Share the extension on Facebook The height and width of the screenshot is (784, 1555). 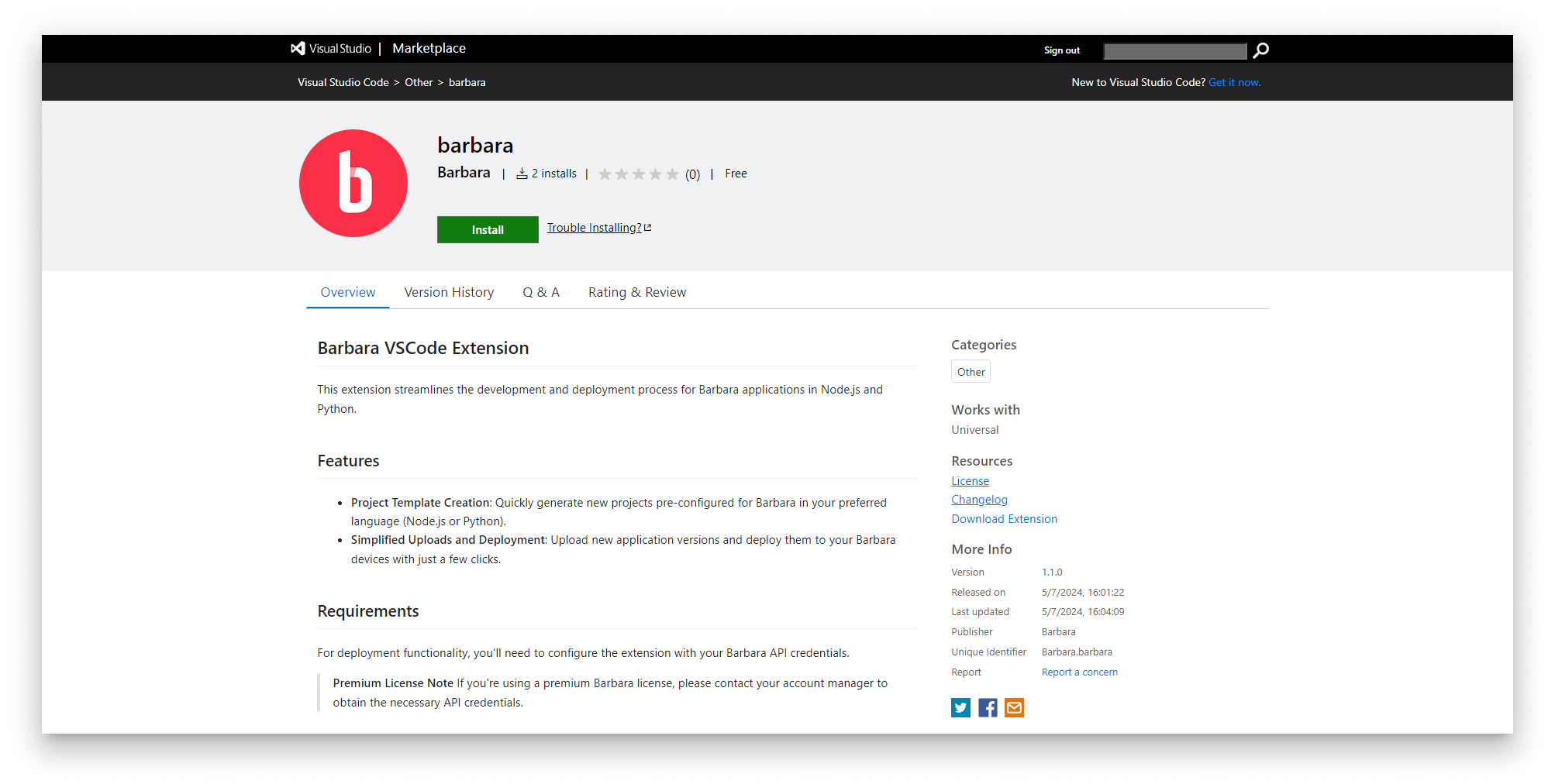[x=987, y=707]
